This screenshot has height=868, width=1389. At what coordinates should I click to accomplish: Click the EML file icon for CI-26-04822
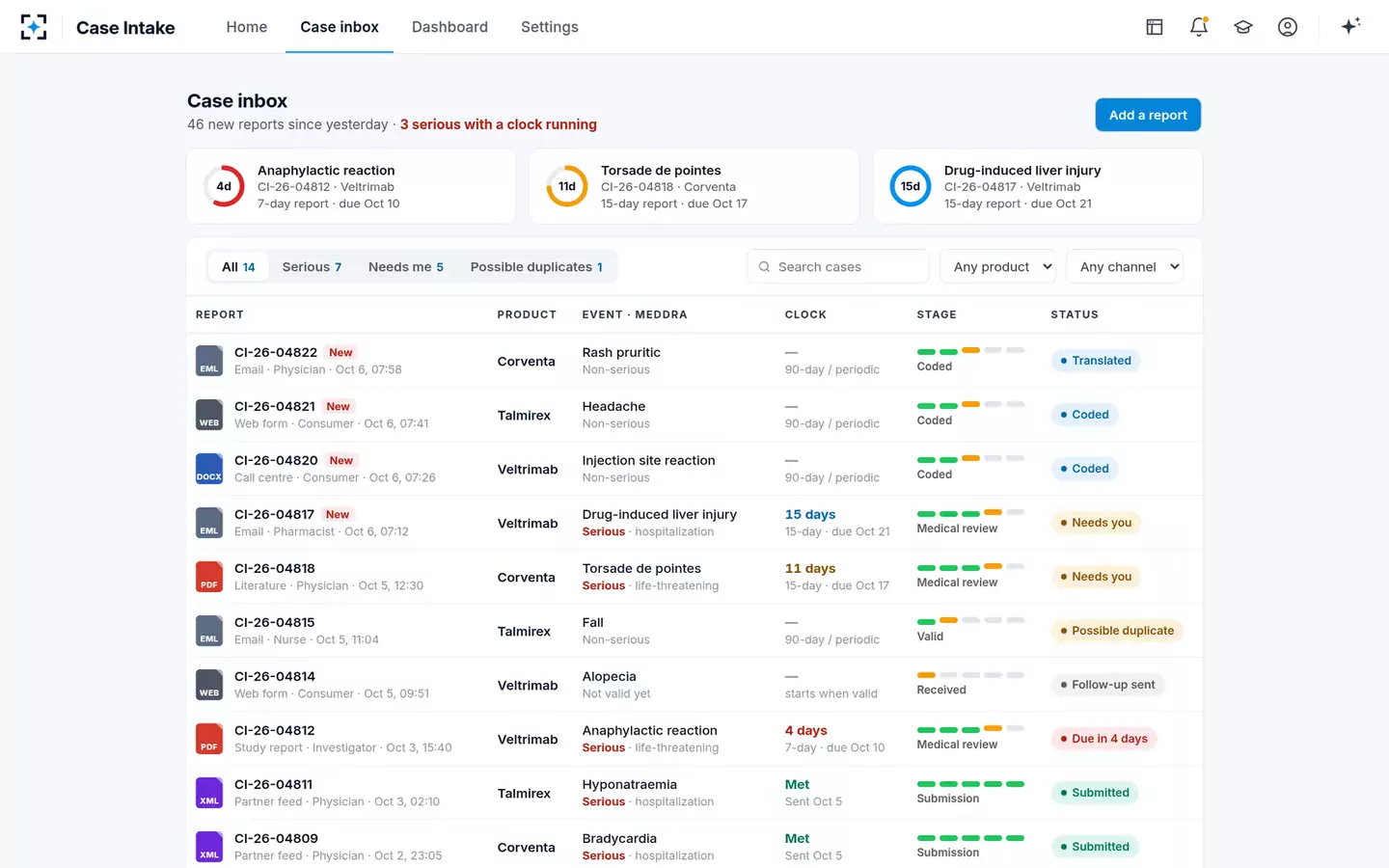pyautogui.click(x=209, y=361)
